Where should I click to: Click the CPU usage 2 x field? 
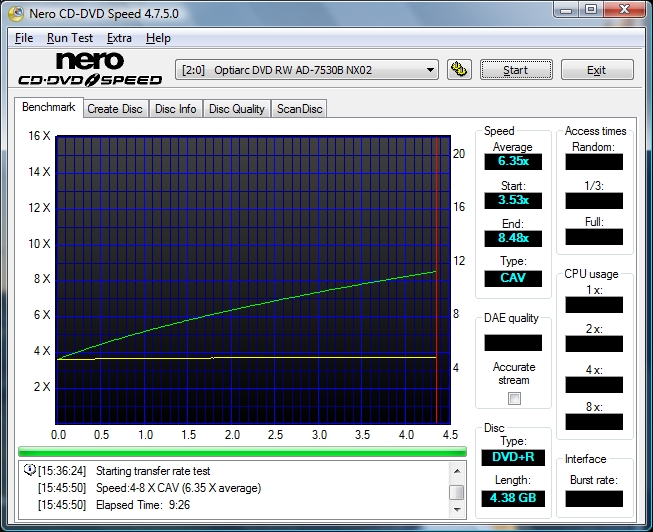tap(594, 344)
